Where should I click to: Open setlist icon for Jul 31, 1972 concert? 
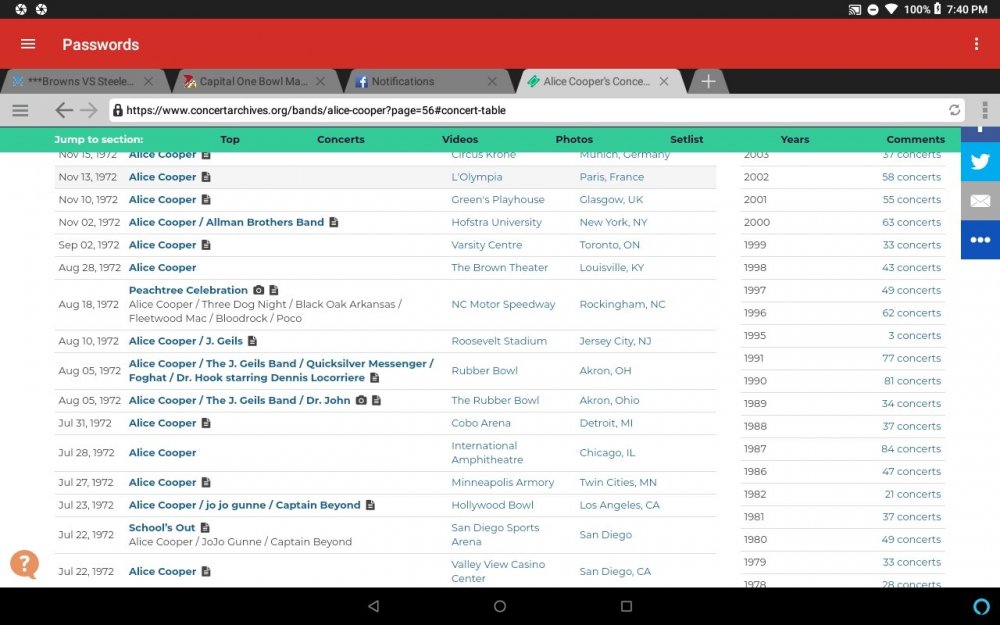coord(206,423)
